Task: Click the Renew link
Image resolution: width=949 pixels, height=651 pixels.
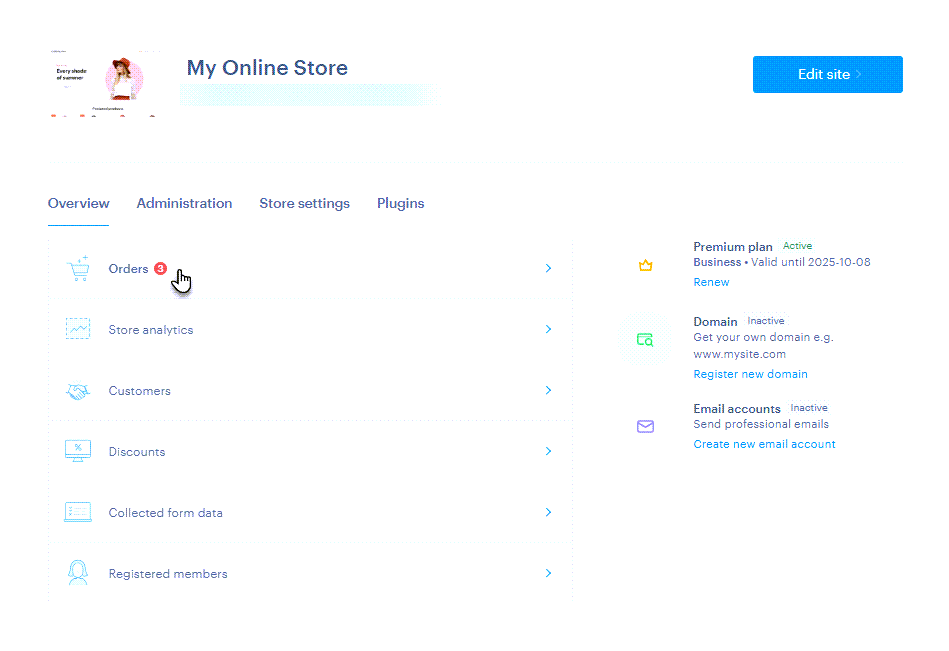Action: (x=711, y=282)
